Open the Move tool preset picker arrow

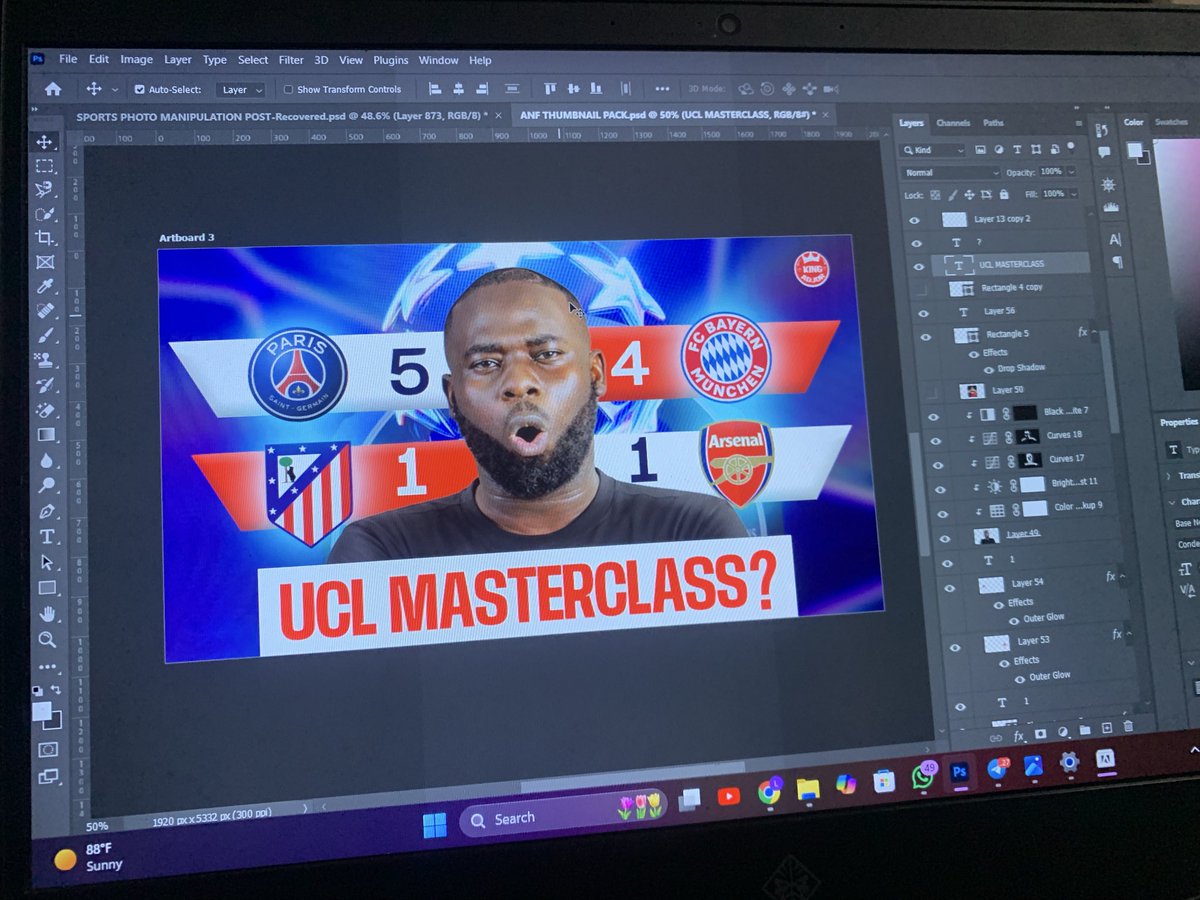pyautogui.click(x=116, y=89)
